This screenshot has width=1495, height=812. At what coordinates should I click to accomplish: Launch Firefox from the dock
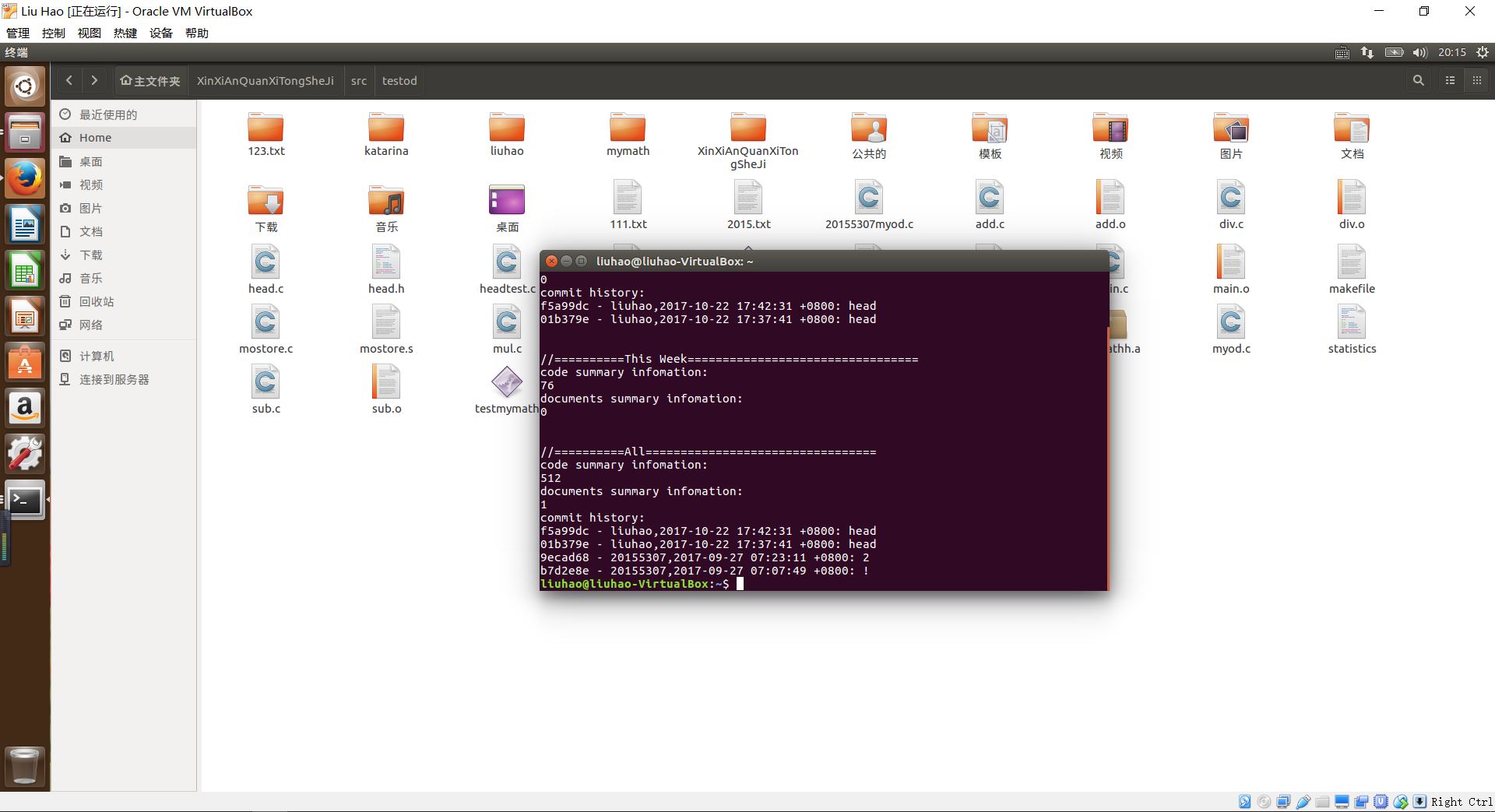pyautogui.click(x=25, y=179)
